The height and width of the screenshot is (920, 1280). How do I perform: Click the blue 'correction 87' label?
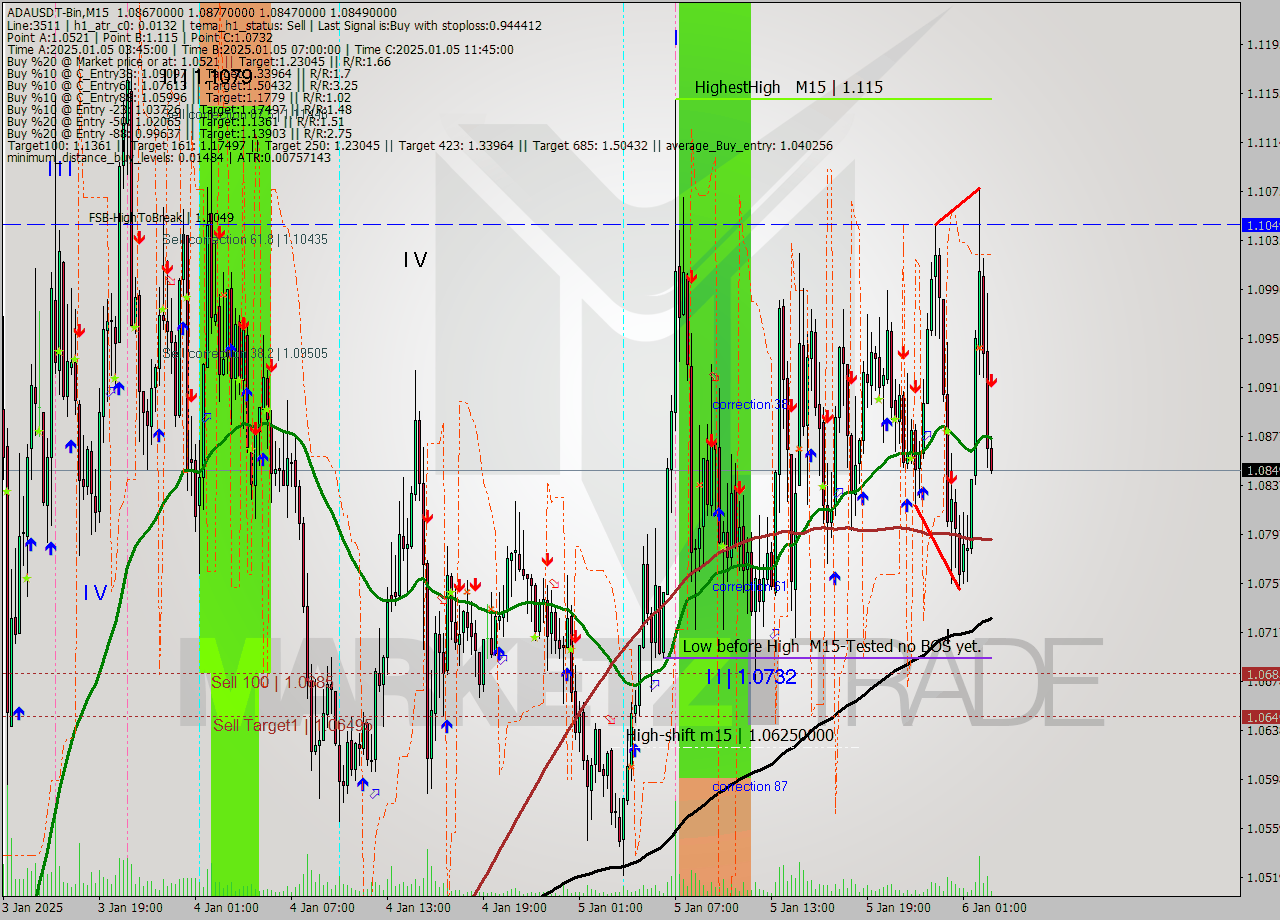click(750, 787)
